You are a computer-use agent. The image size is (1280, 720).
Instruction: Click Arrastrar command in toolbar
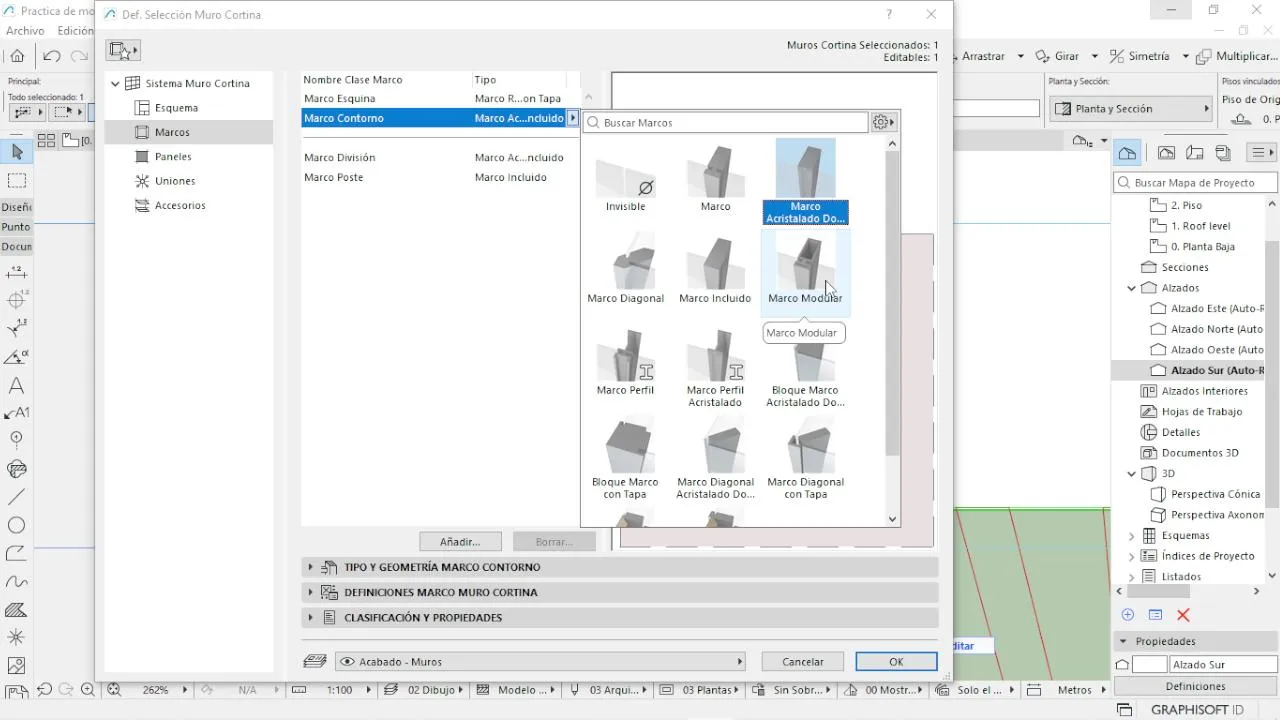(x=983, y=56)
